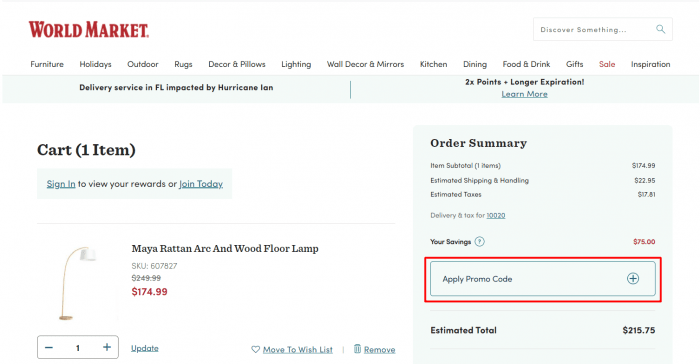Click the Cart (1 Item) heading
This screenshot has height=364, width=700.
(86, 150)
